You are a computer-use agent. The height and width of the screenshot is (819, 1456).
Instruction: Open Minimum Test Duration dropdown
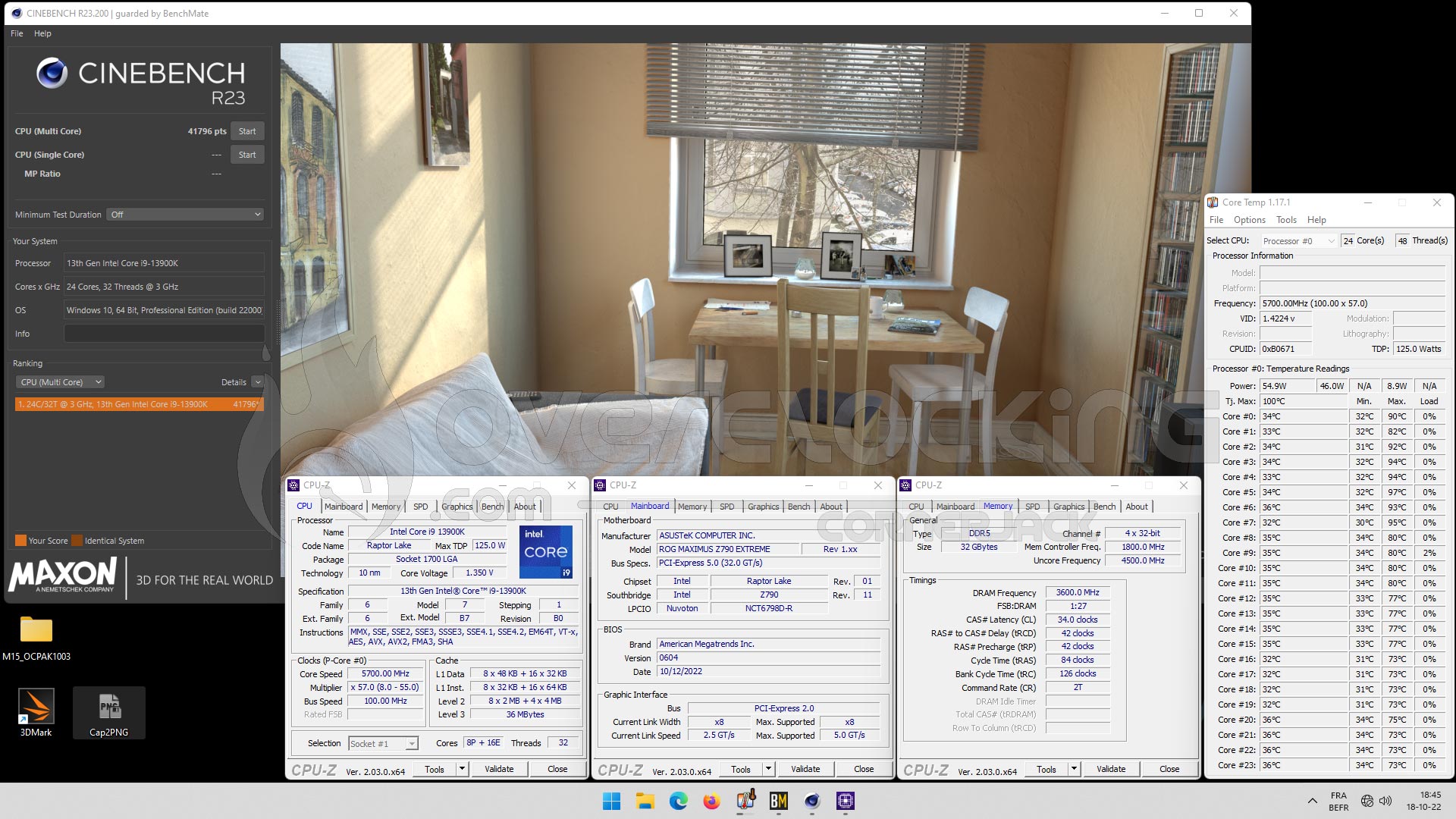(x=185, y=215)
